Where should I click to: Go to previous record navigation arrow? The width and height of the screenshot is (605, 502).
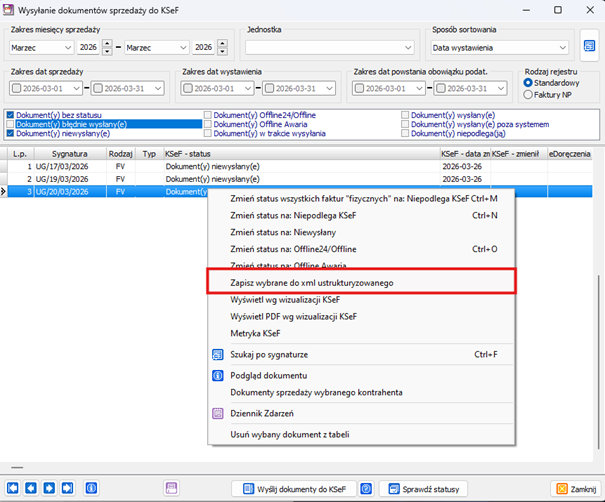[x=31, y=488]
